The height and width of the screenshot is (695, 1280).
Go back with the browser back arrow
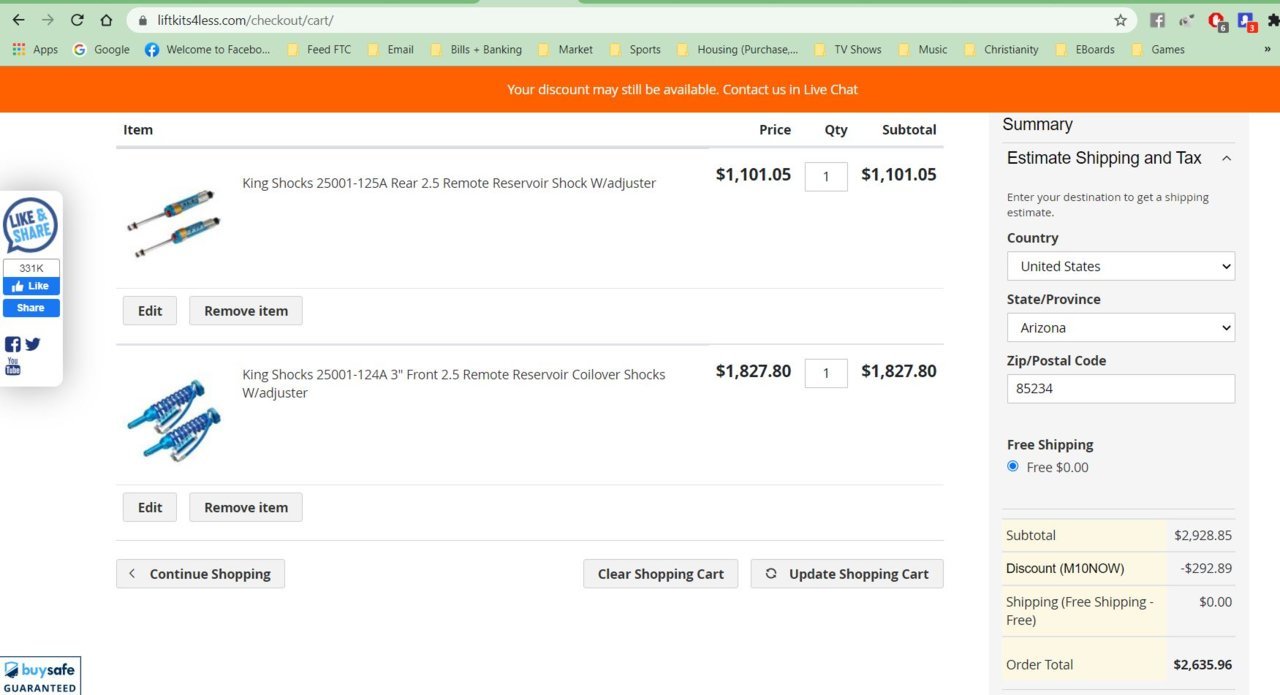tap(18, 20)
